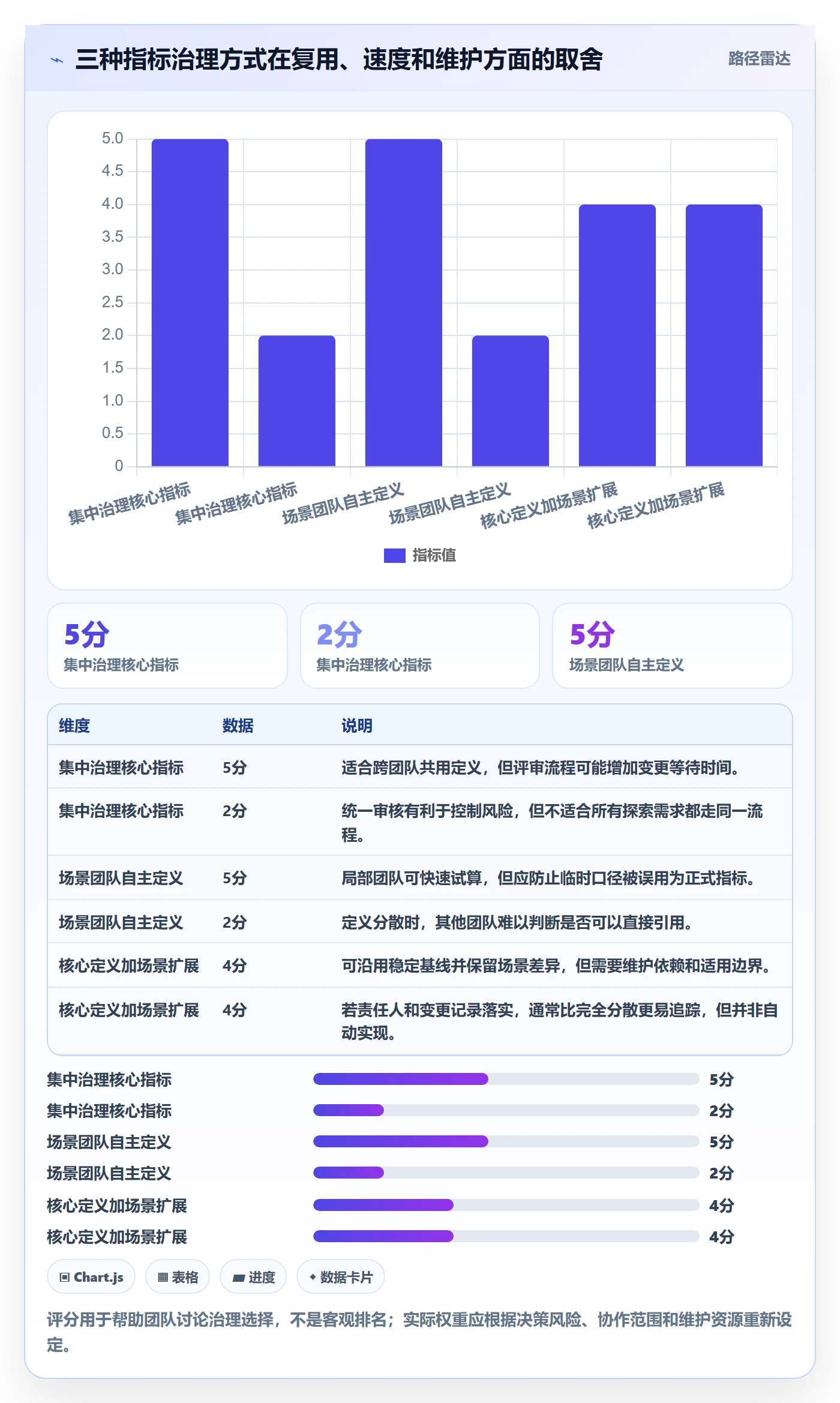Select the 5.0-high bar for 集中治理核心指标
Image resolution: width=840 pixels, height=1403 pixels.
190,302
